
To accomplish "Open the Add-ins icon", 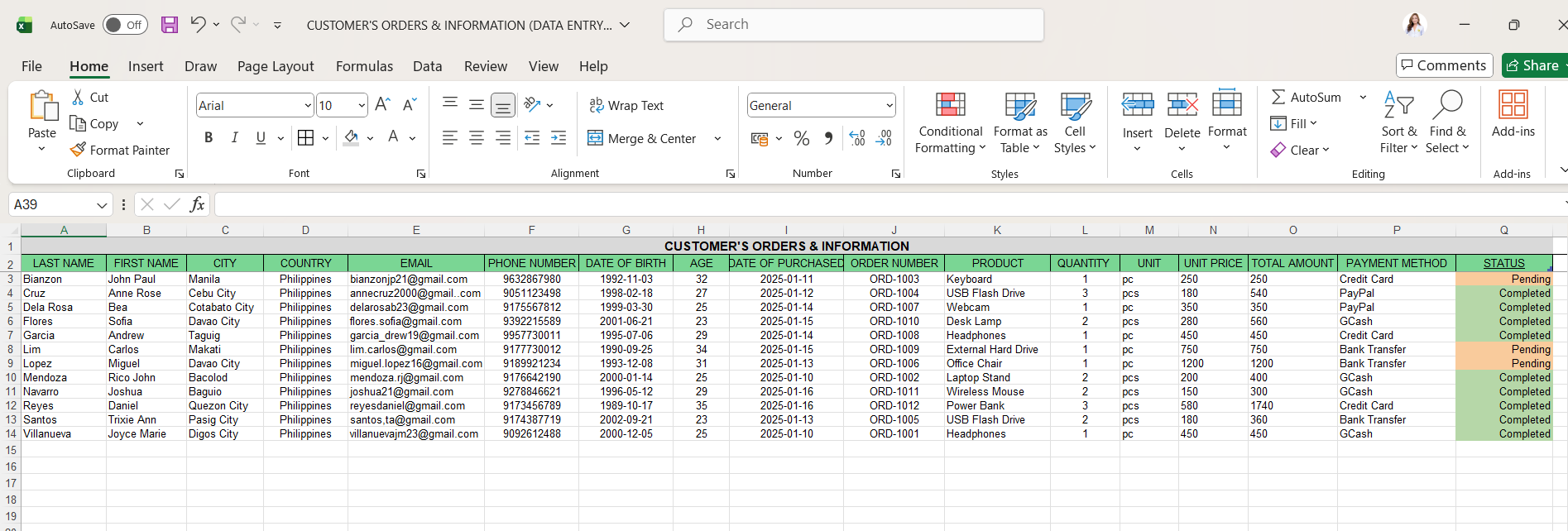I will (x=1513, y=114).
